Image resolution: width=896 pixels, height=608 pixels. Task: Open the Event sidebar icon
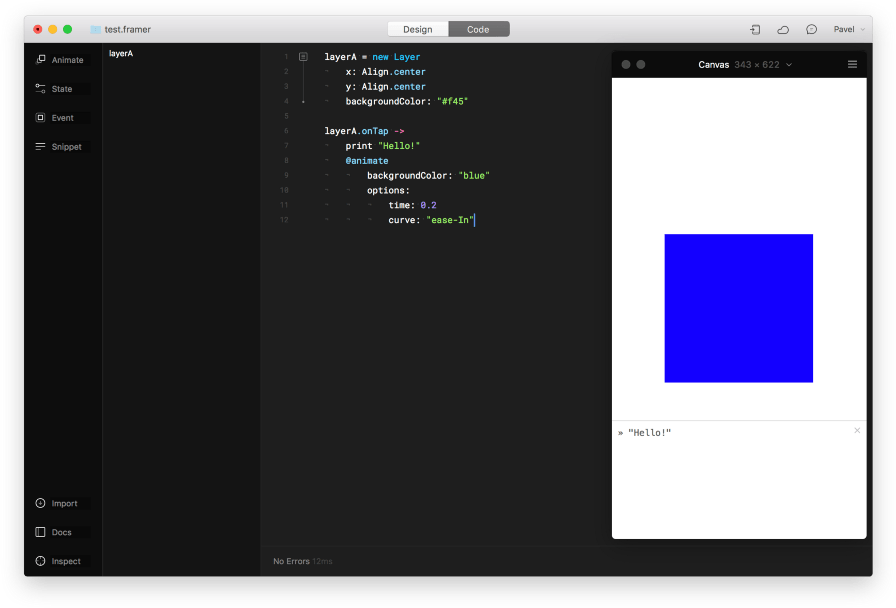[x=41, y=118]
